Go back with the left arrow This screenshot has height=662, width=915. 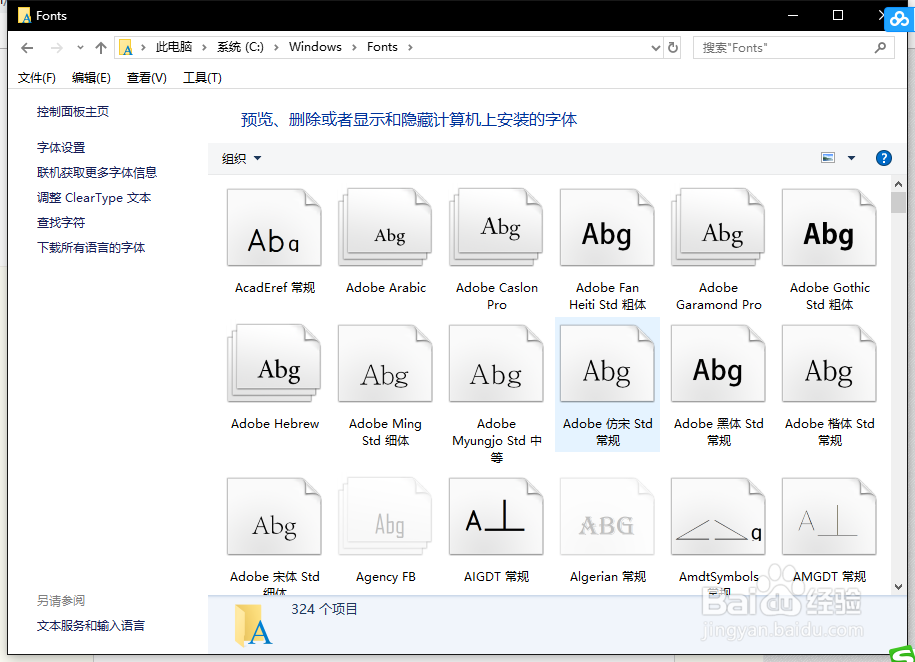(x=27, y=48)
